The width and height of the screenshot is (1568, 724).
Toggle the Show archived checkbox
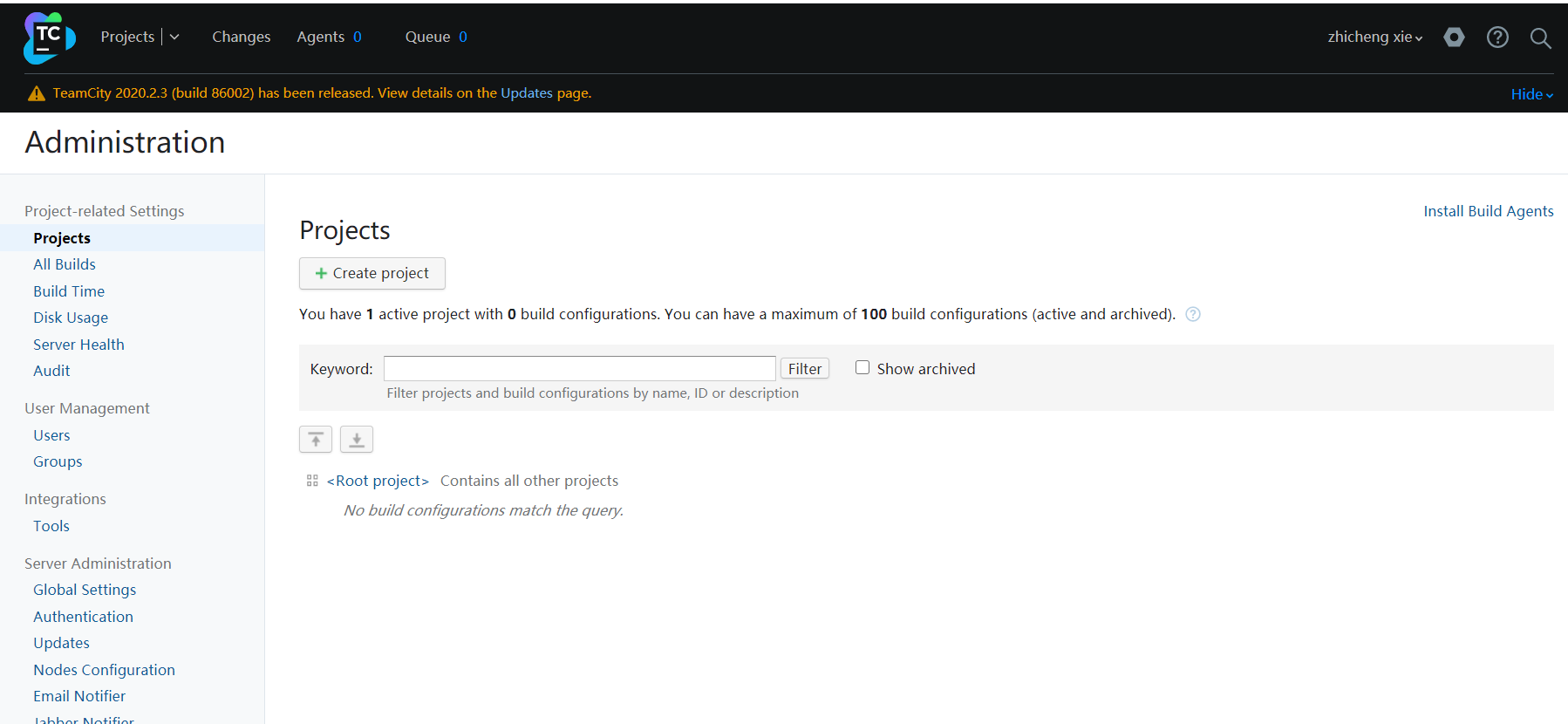[x=862, y=367]
